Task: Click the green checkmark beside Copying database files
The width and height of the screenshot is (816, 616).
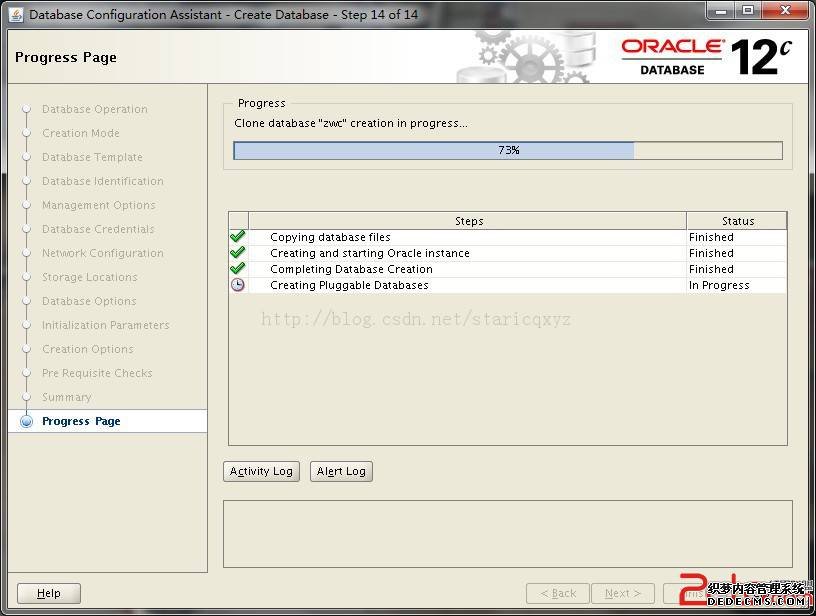Action: point(237,237)
